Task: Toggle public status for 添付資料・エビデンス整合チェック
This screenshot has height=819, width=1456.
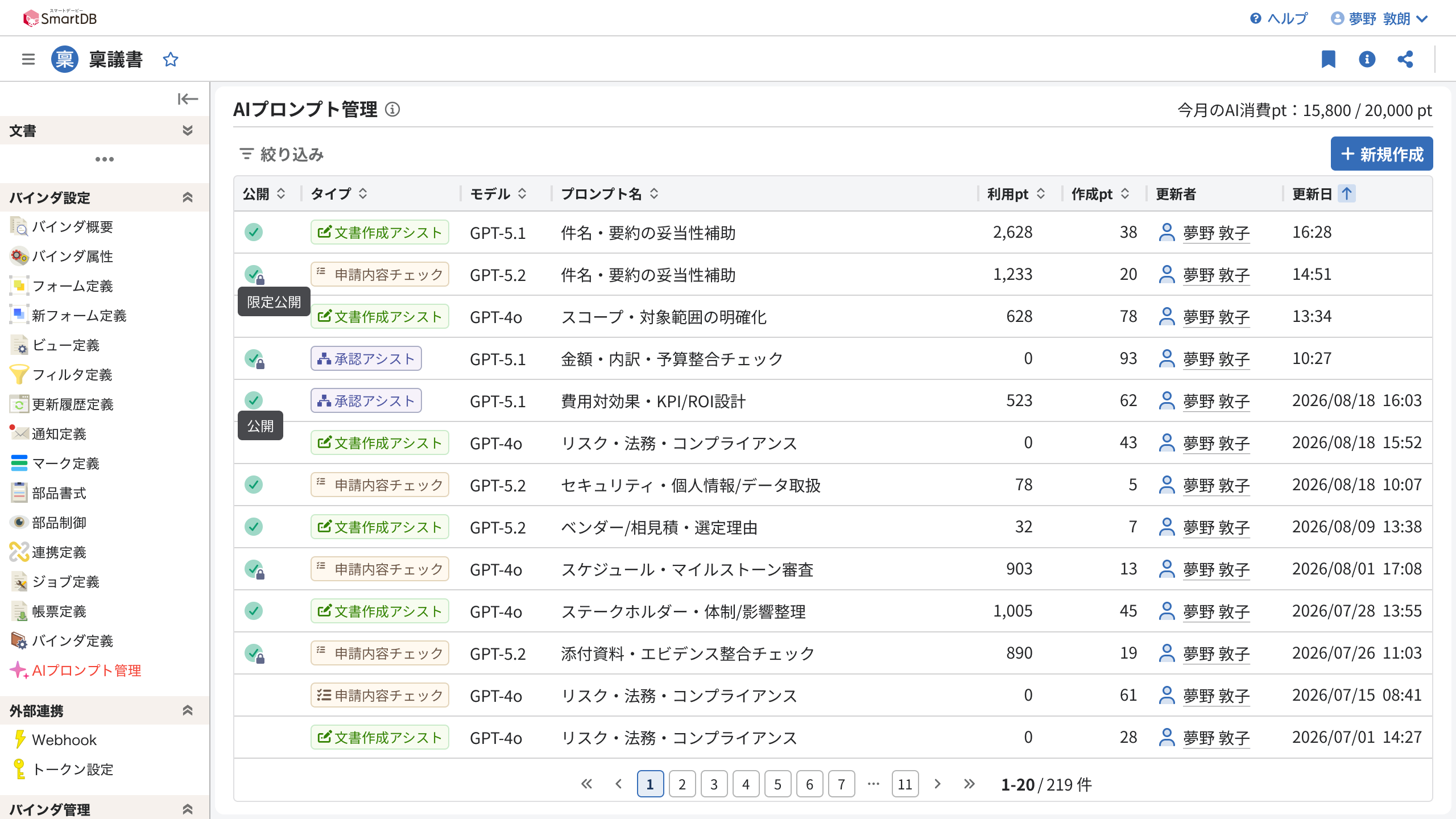Action: pos(254,653)
